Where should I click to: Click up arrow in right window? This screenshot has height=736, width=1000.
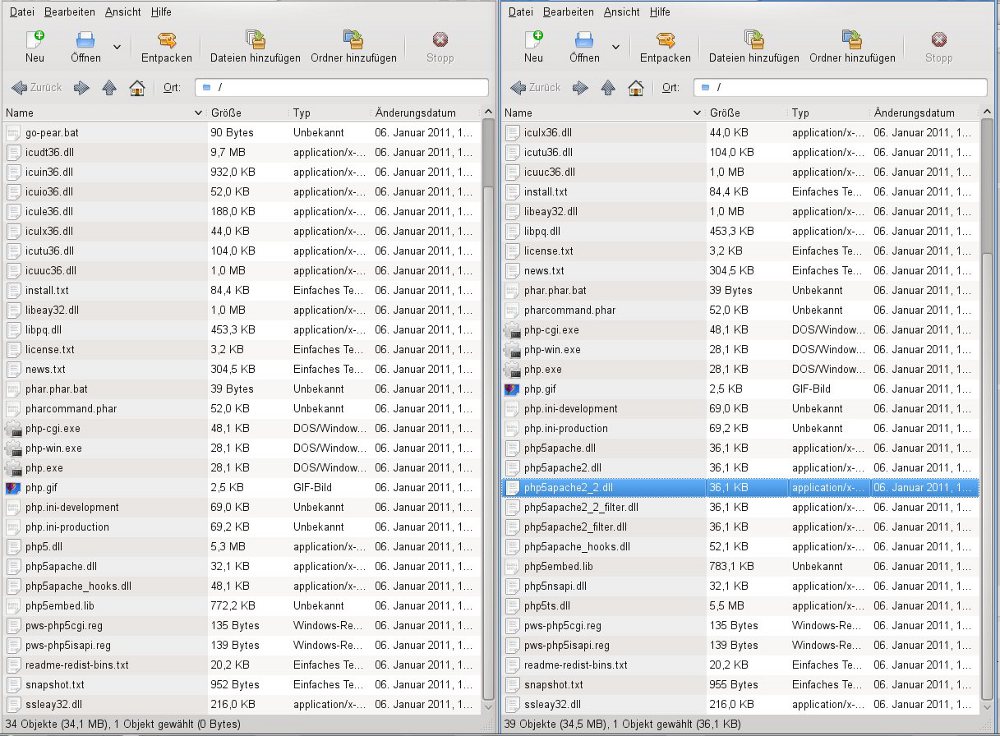tap(608, 87)
